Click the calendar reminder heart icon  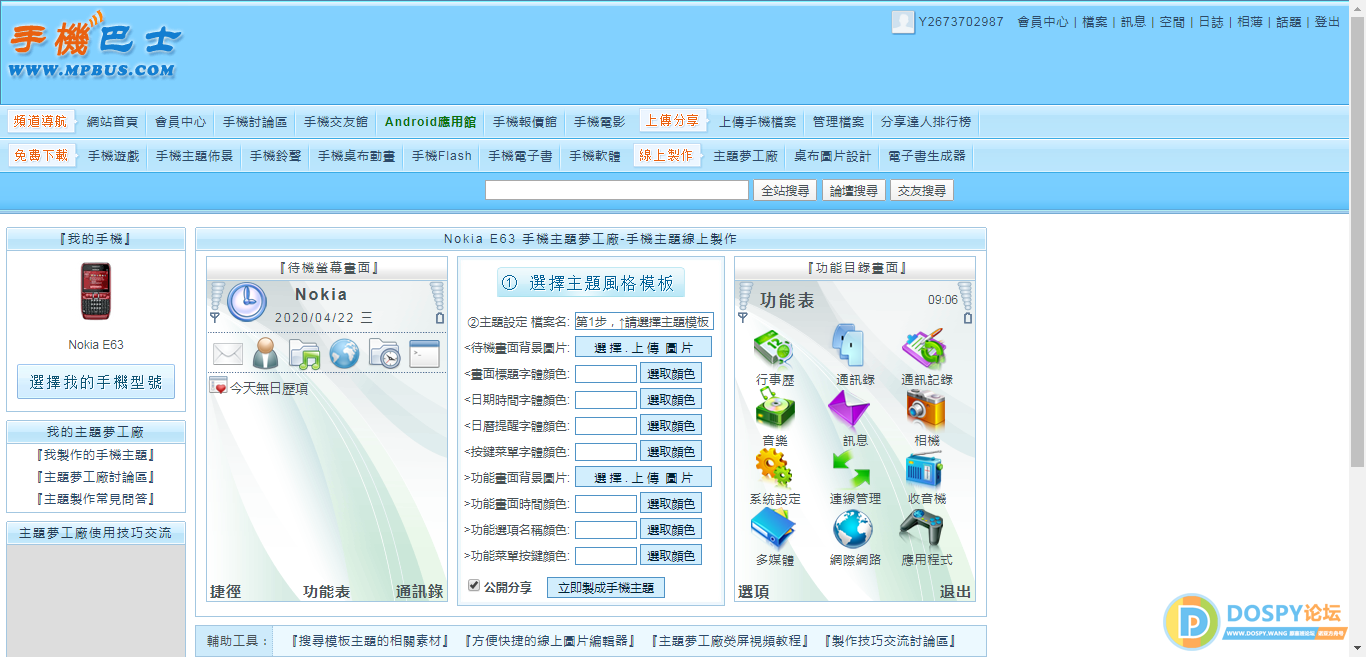[x=218, y=386]
